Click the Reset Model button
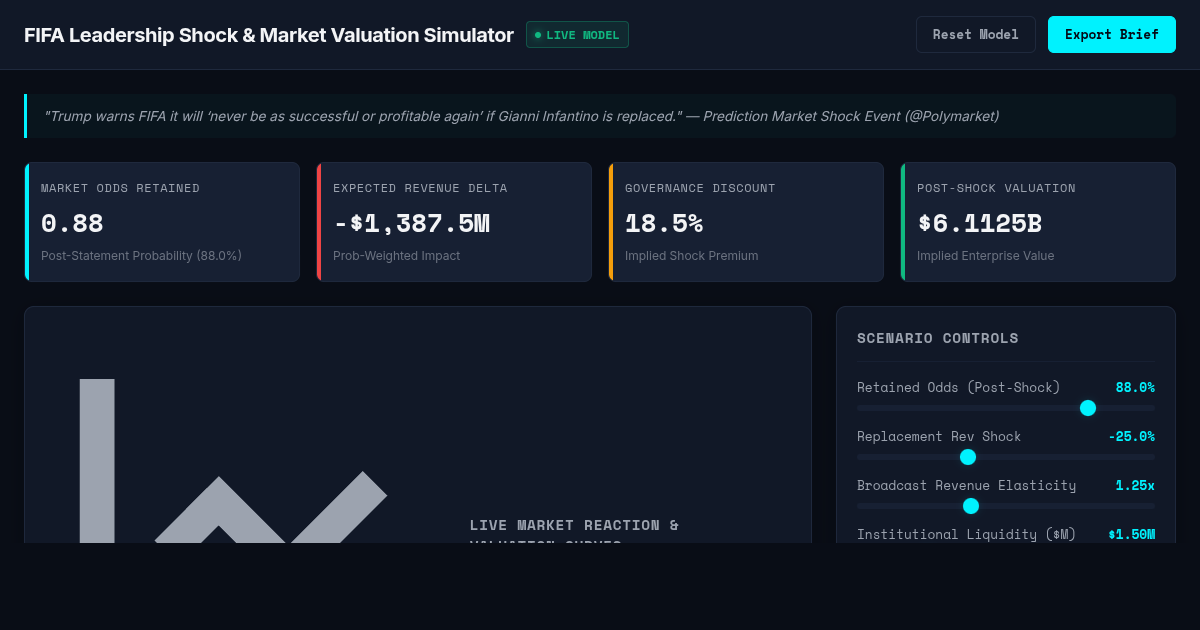The height and width of the screenshot is (630, 1200). click(976, 34)
